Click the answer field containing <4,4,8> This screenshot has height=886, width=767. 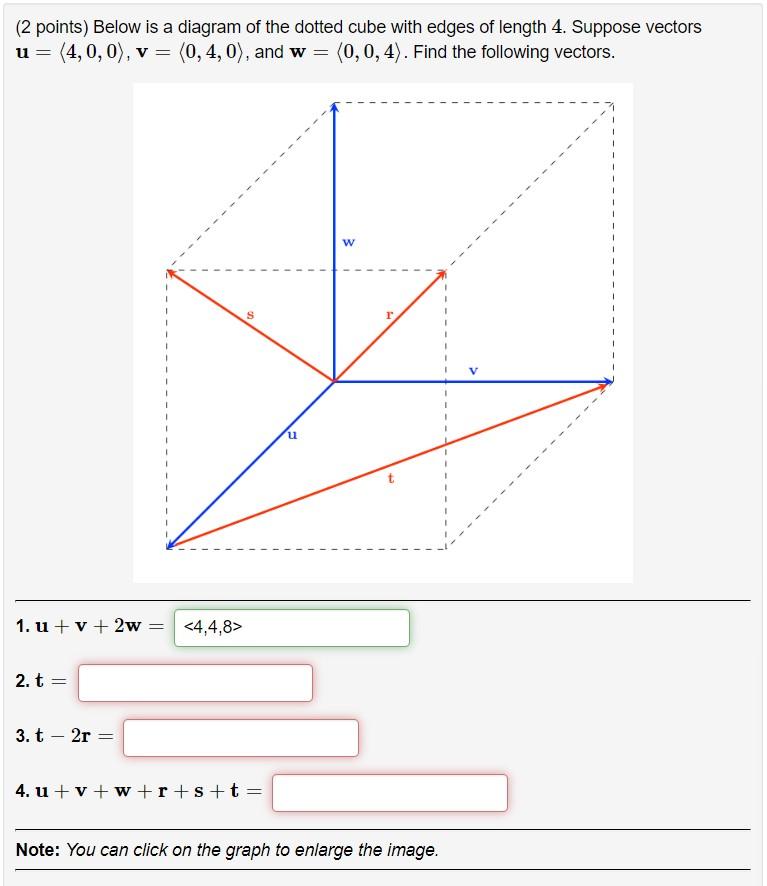pyautogui.click(x=290, y=629)
